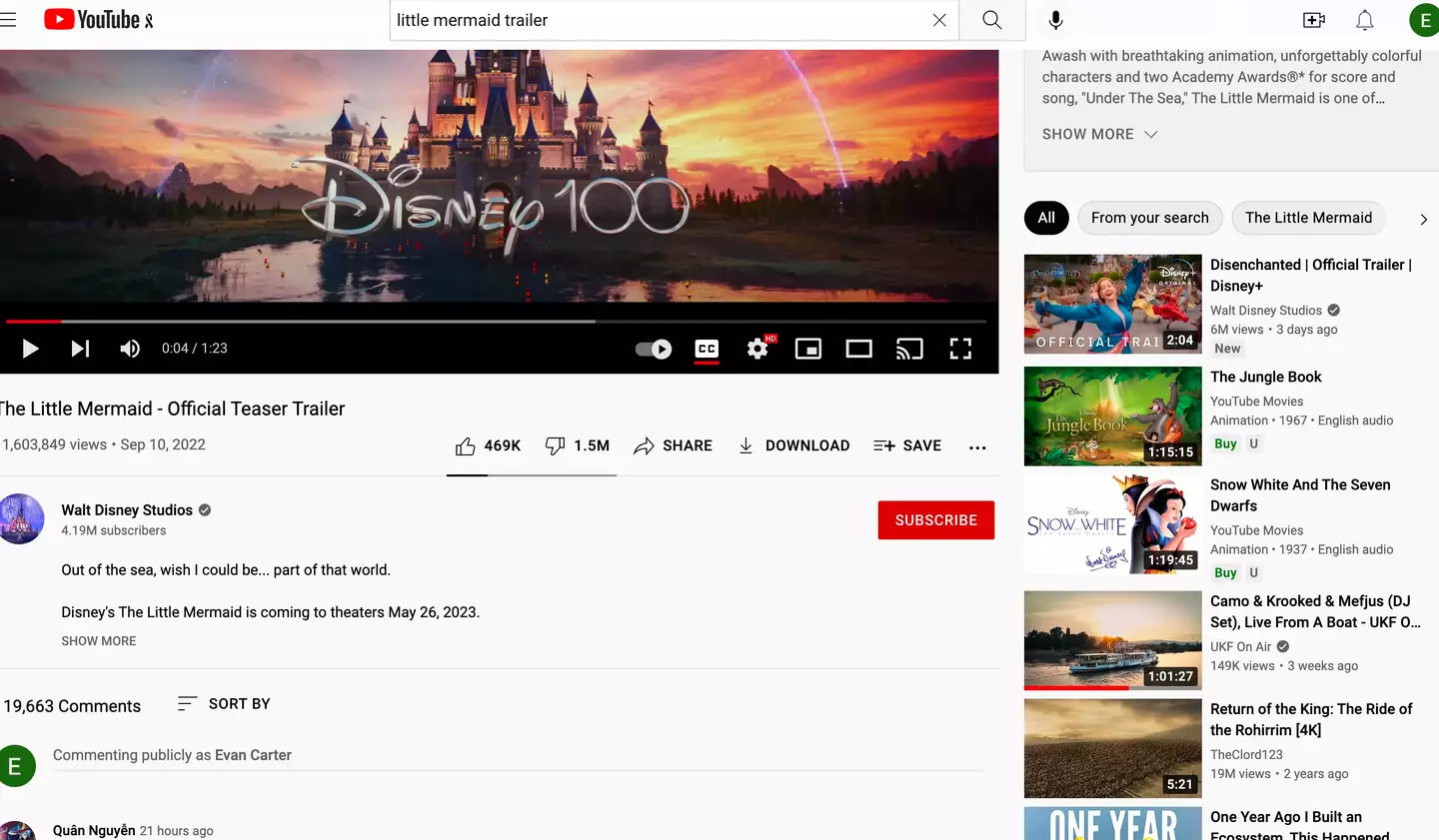Open the comments SORT BY dropdown
The width and height of the screenshot is (1439, 840).
223,703
